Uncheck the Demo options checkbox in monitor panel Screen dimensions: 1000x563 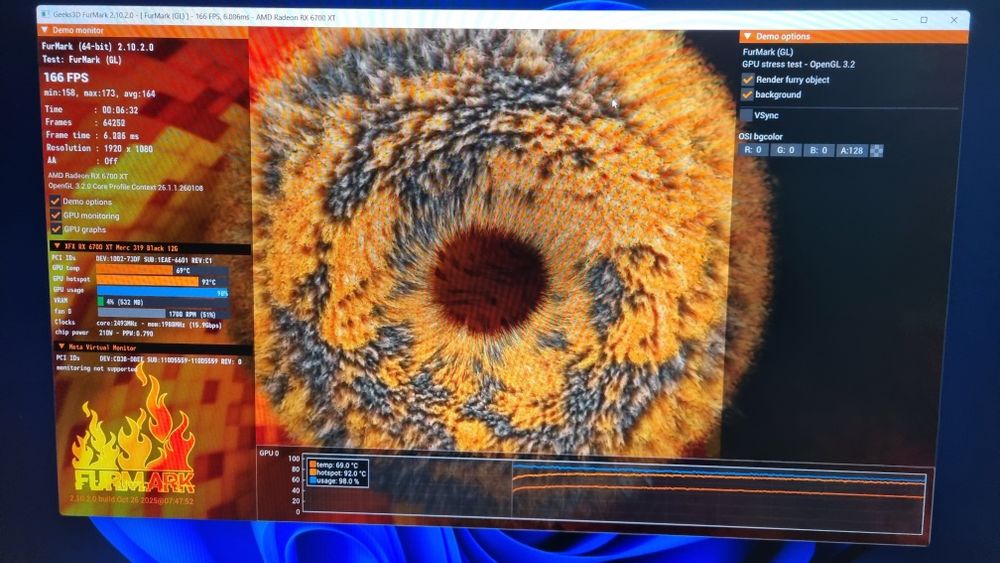[55, 201]
